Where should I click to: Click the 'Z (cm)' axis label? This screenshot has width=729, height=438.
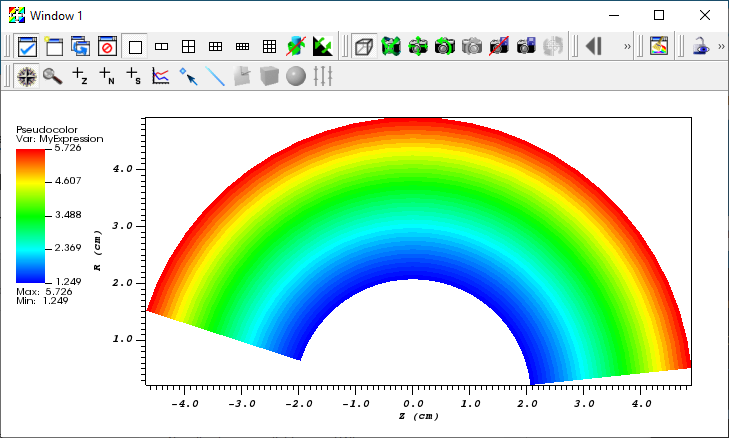(419, 416)
